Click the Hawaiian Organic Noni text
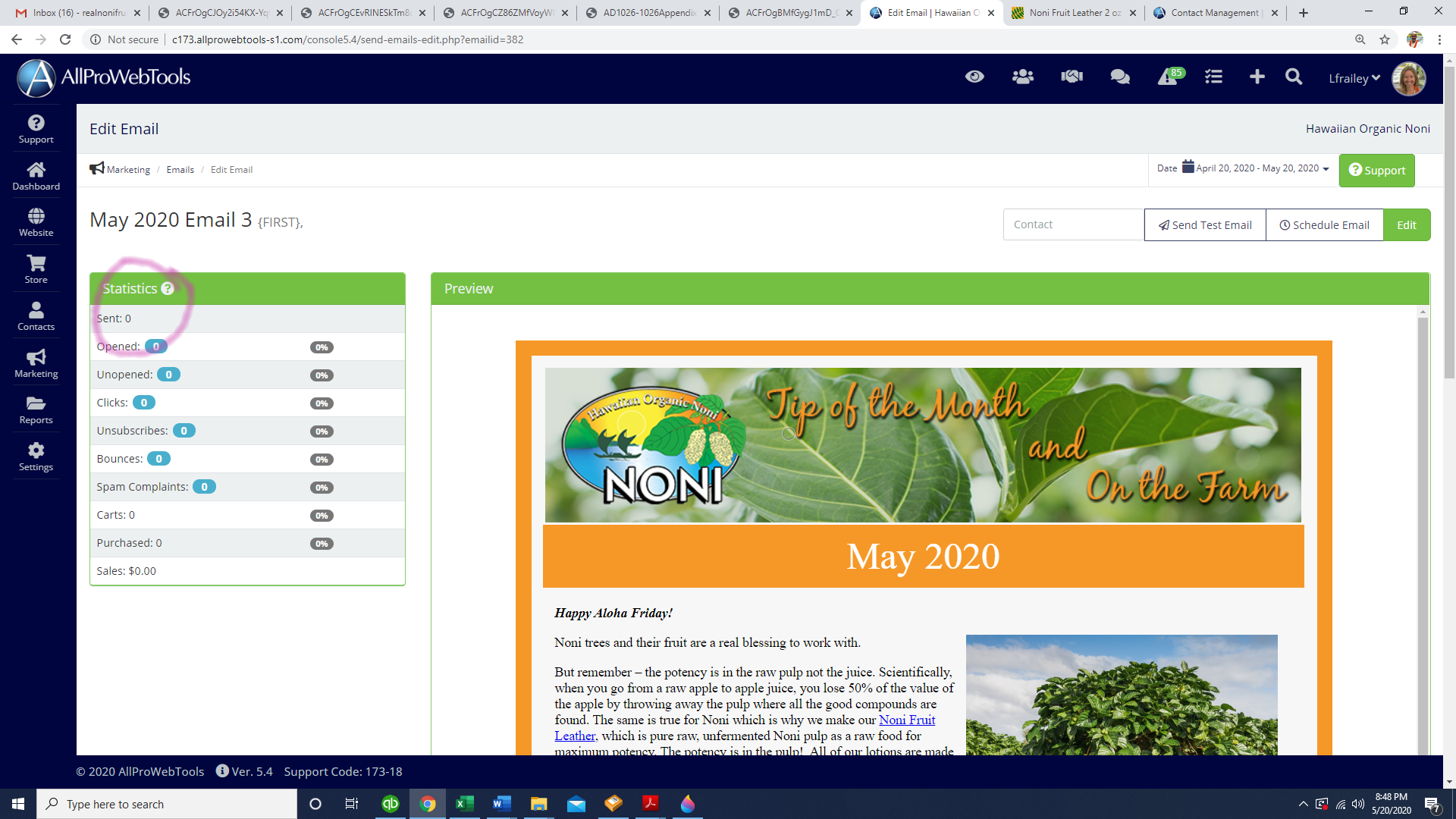 1368,129
